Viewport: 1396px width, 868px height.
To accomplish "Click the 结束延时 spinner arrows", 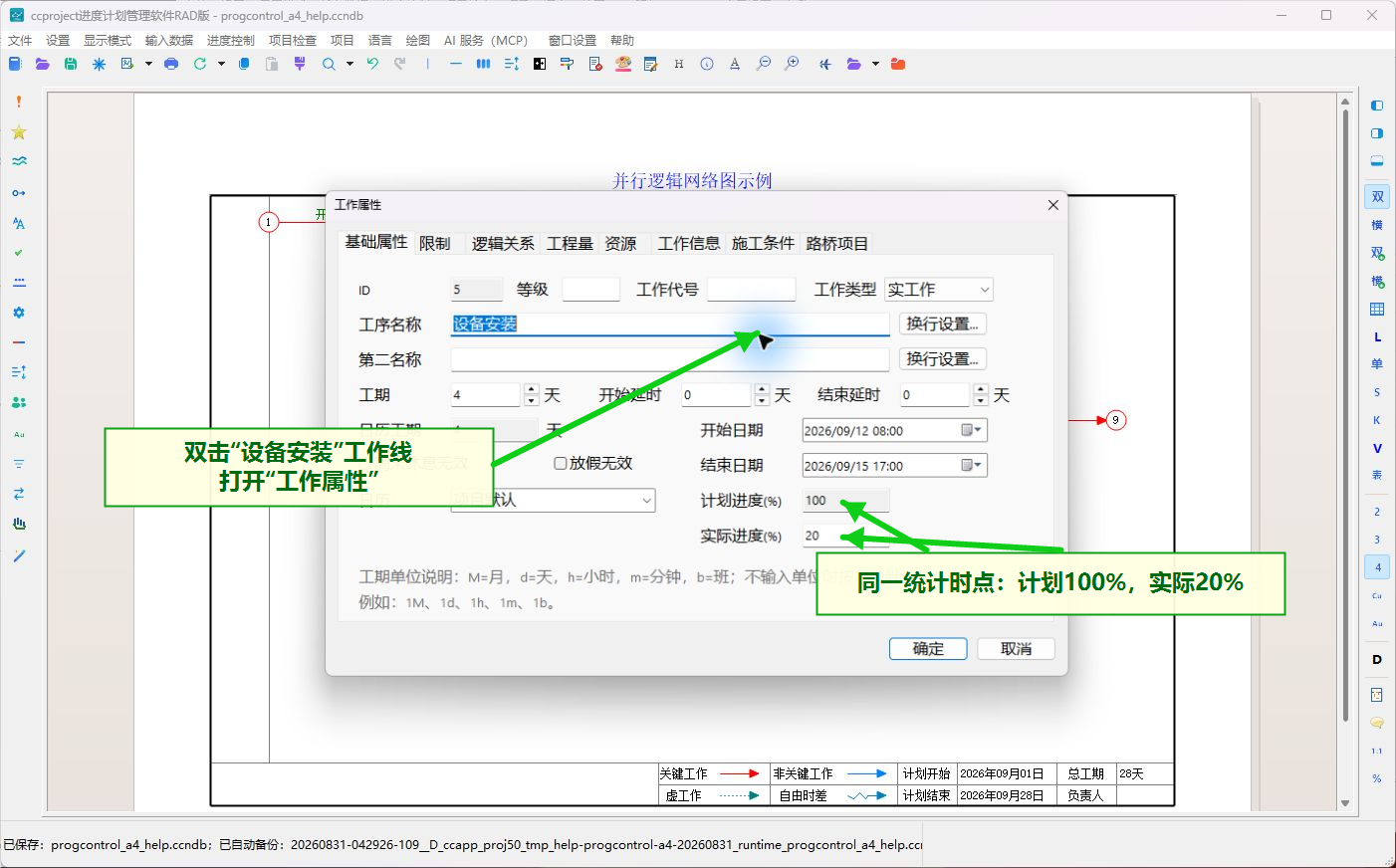I will [981, 395].
